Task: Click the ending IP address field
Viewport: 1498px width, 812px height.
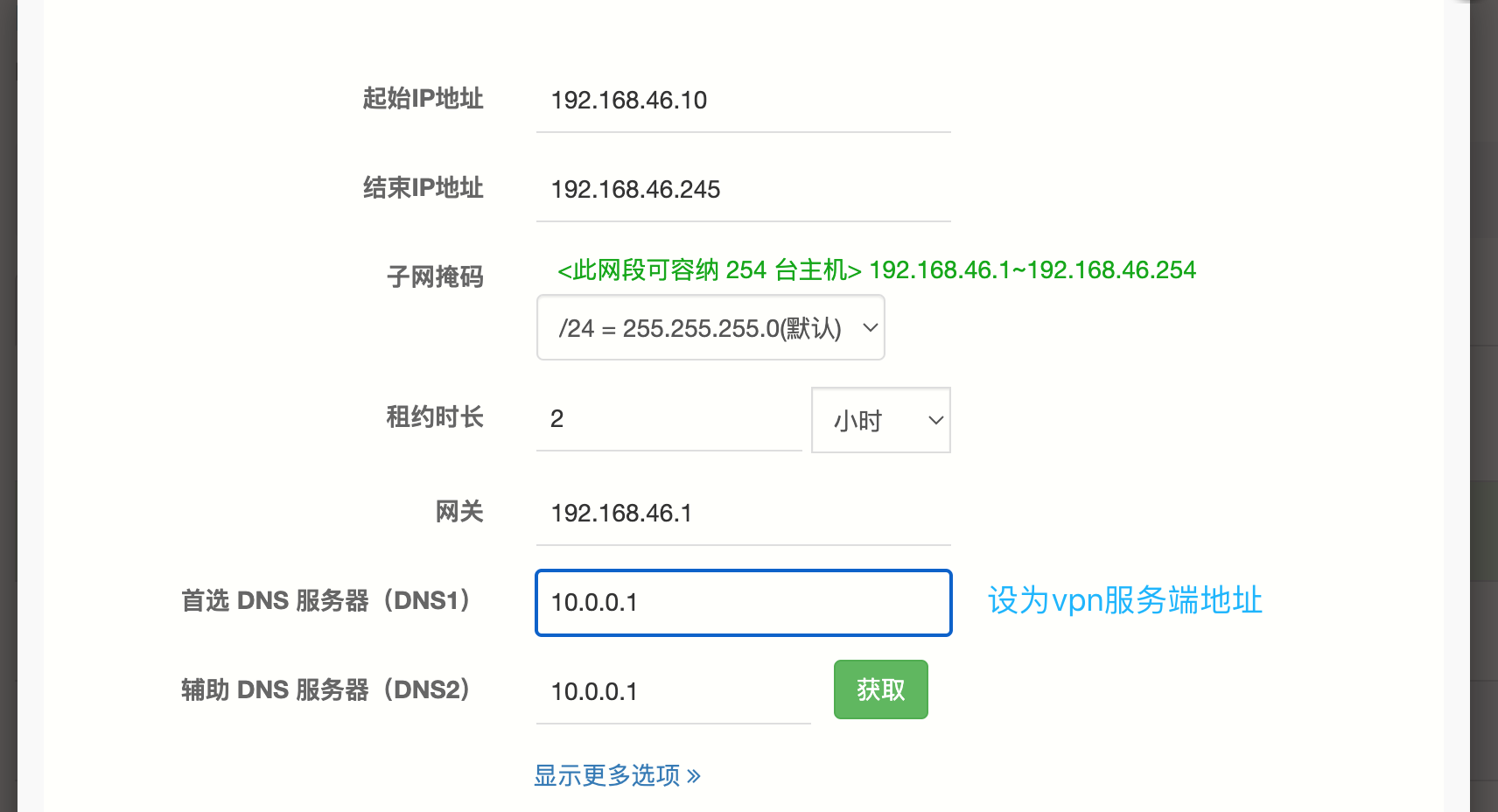Action: click(742, 190)
